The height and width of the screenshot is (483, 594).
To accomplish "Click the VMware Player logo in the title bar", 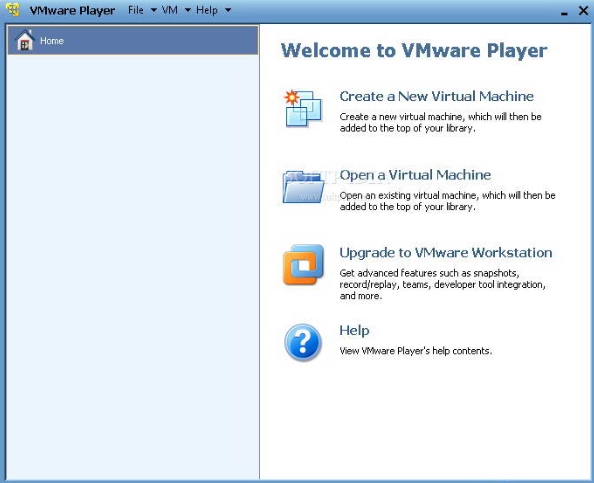I will pos(13,10).
